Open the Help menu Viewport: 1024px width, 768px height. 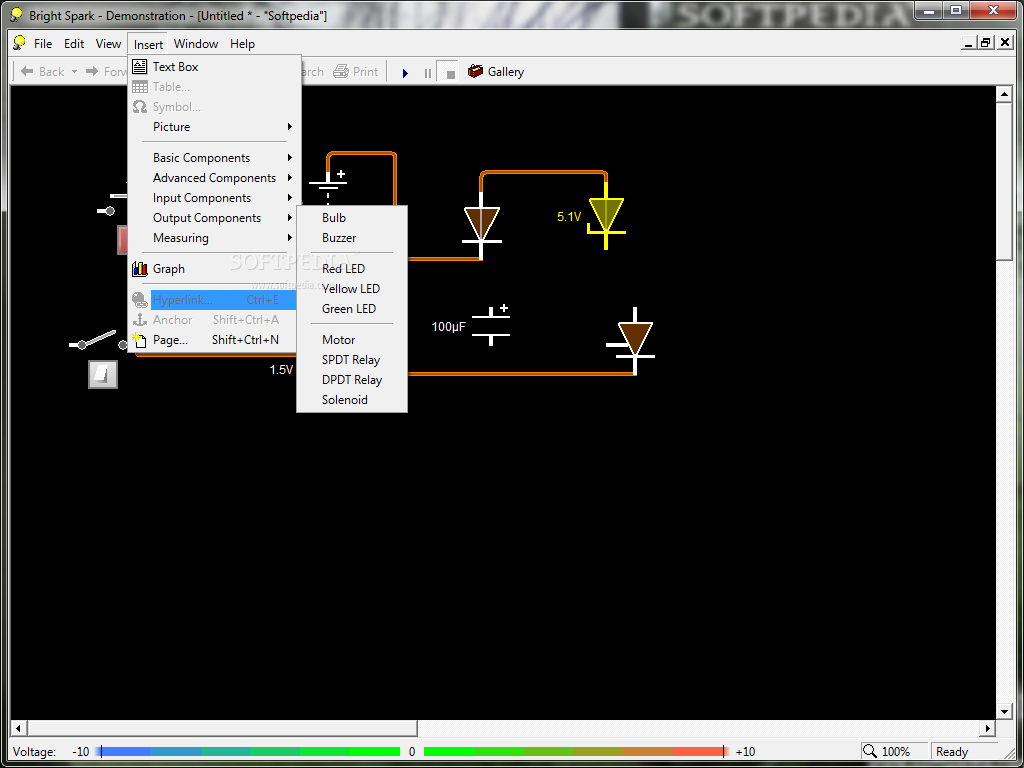(242, 44)
